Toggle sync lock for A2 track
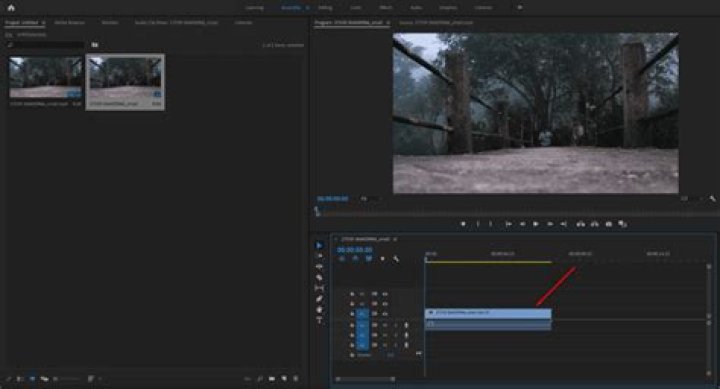The image size is (720, 389). pos(375,335)
